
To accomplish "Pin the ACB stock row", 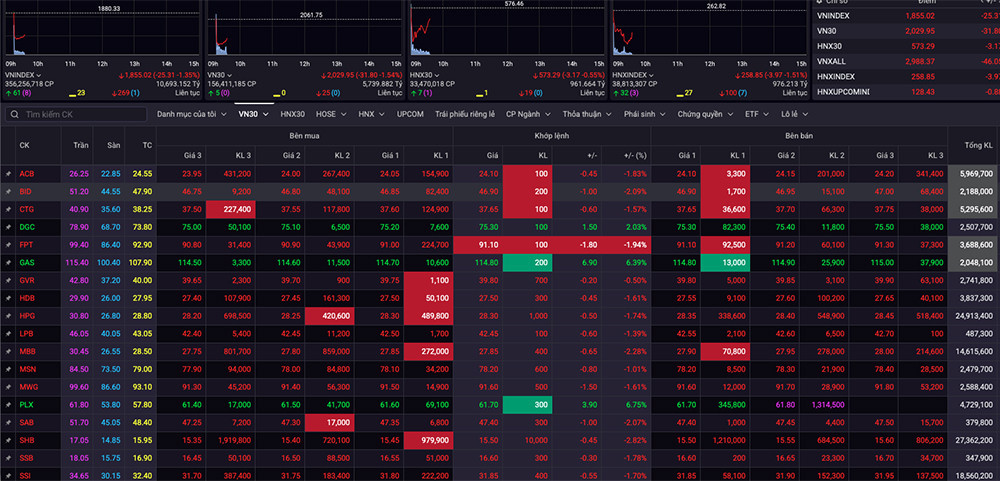I will point(8,173).
